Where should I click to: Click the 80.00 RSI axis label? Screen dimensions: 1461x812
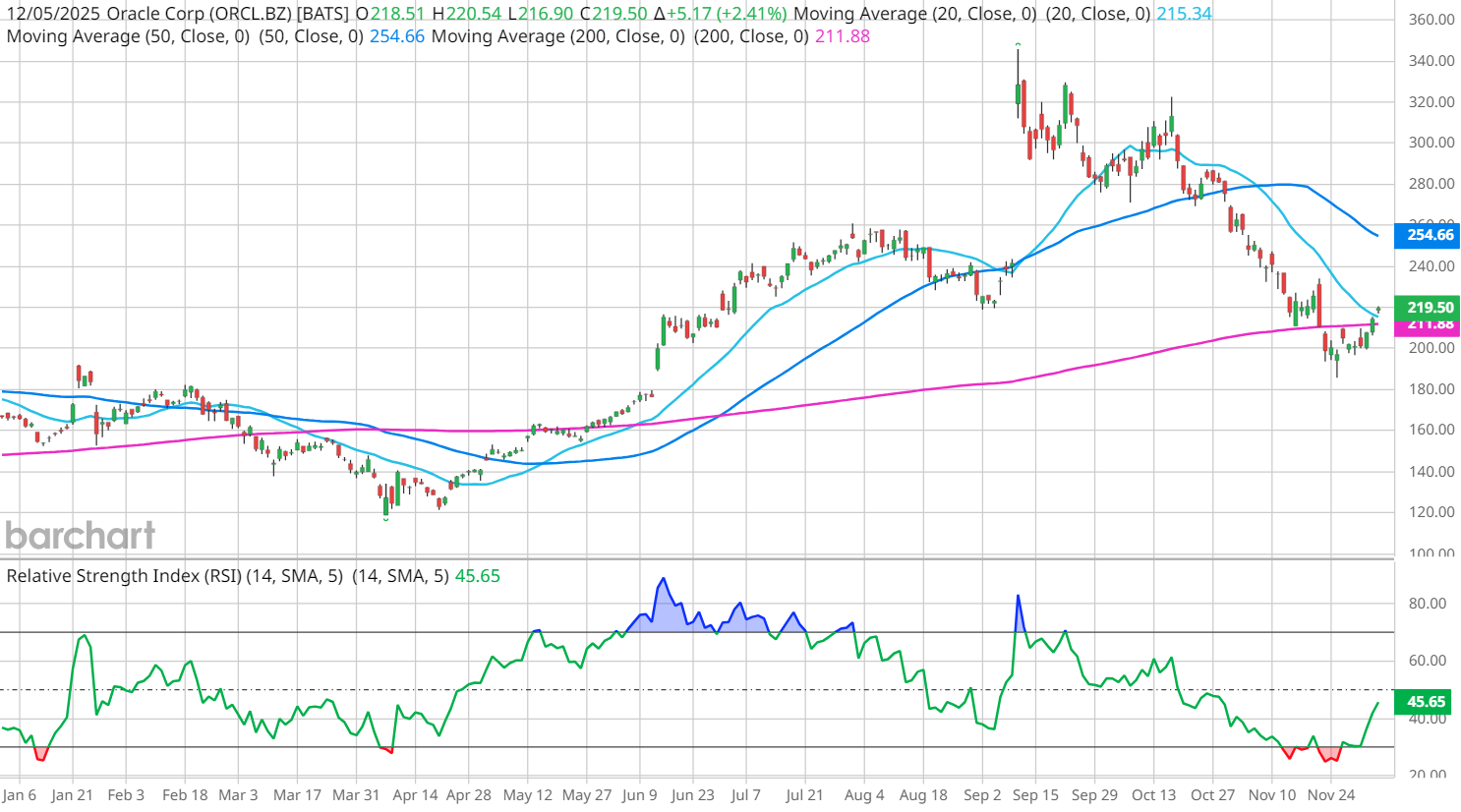click(1427, 604)
